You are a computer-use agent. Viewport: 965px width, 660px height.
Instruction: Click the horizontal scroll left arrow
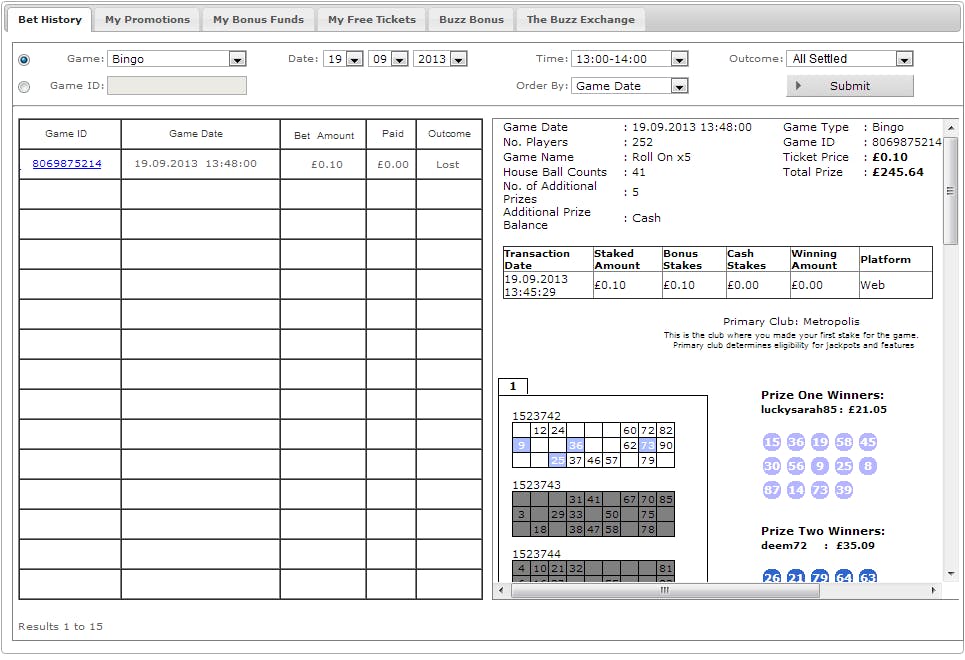[x=502, y=590]
